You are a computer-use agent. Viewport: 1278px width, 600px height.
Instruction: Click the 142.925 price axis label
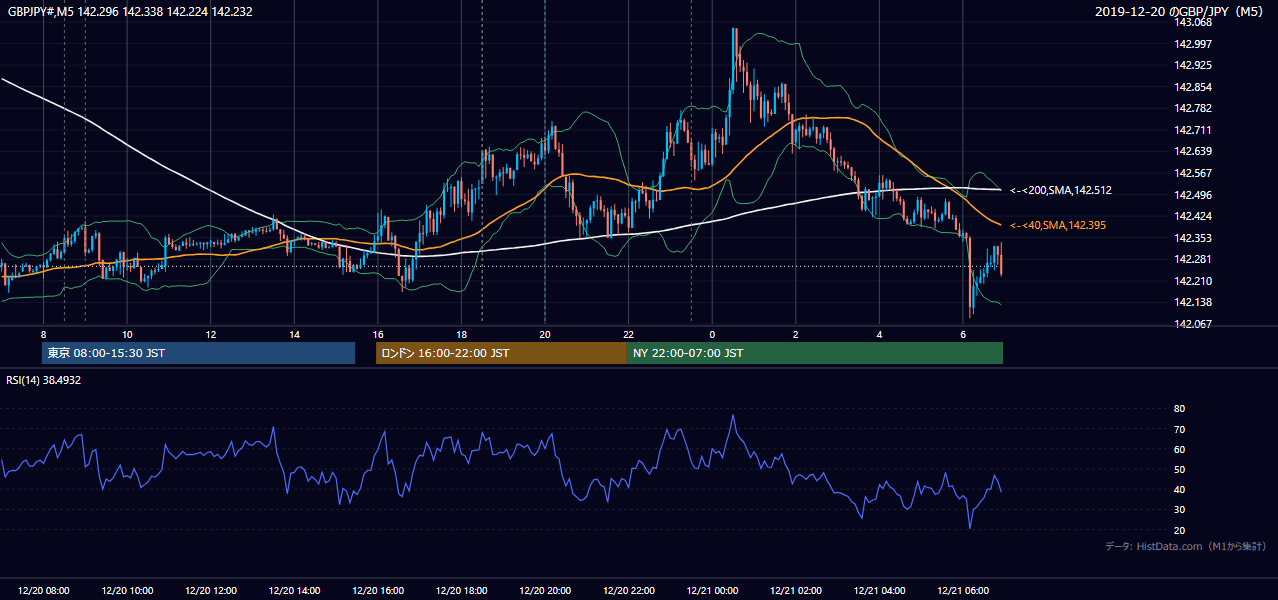(x=1192, y=65)
